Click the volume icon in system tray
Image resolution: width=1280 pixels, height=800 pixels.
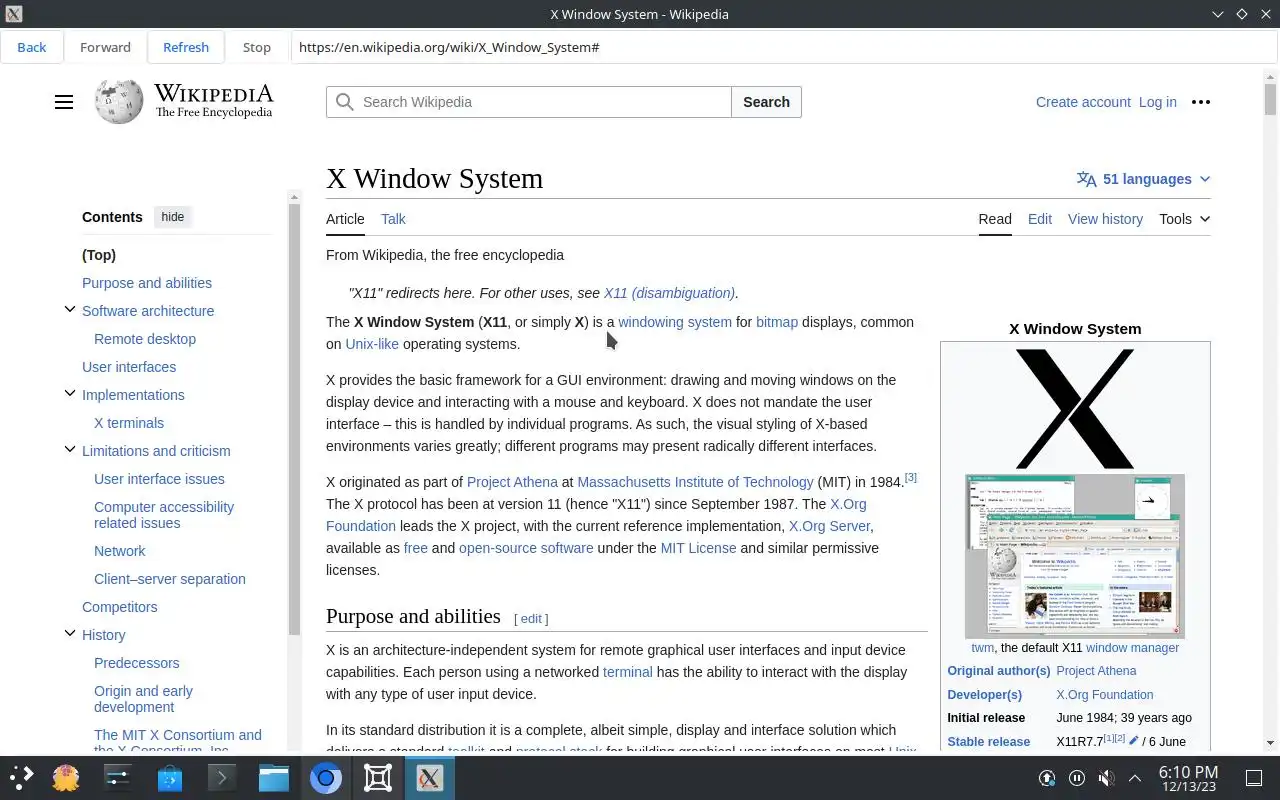coord(1106,777)
